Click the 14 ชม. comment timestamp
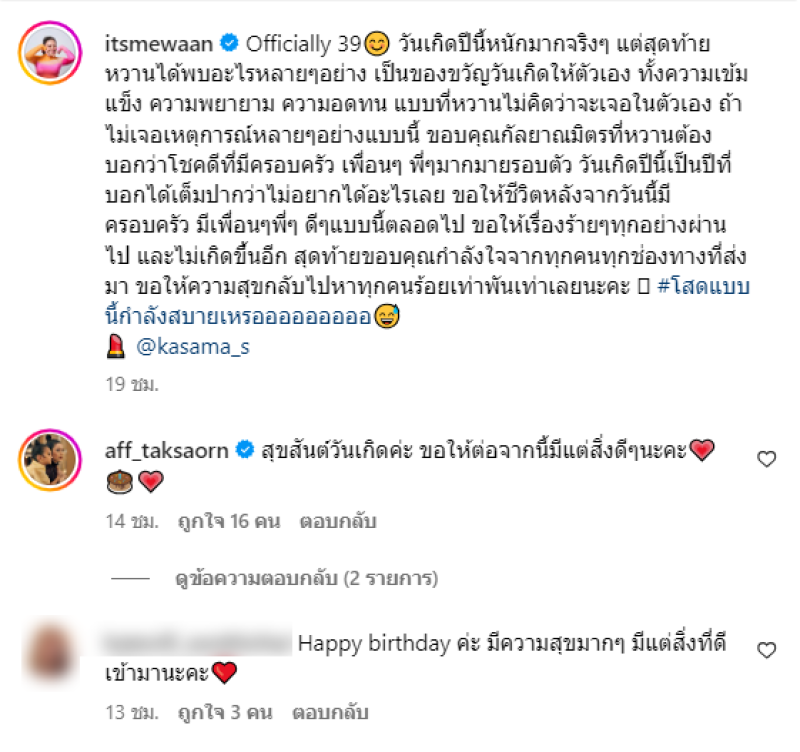This screenshot has height=752, width=800. 132,521
